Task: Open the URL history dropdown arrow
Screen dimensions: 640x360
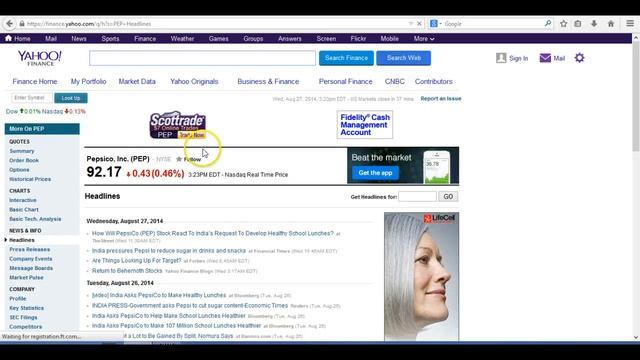Action: 411,24
